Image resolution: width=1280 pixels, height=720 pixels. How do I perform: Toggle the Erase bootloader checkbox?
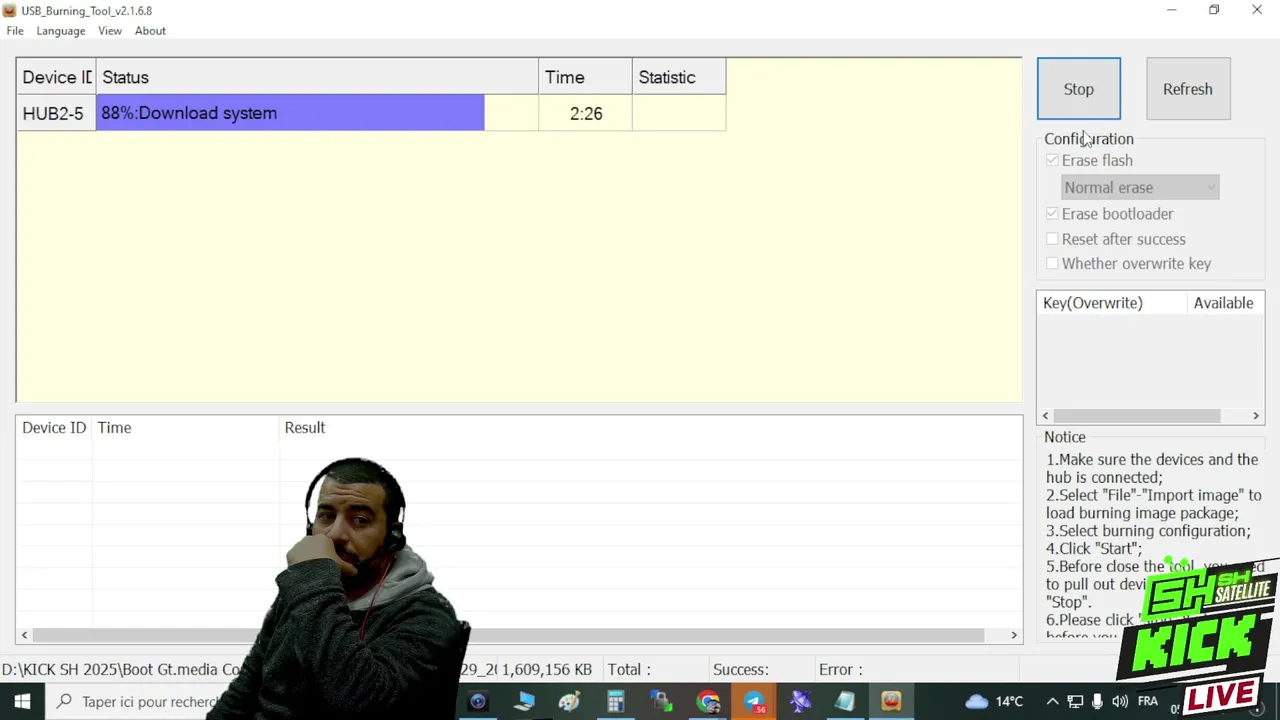click(1052, 214)
